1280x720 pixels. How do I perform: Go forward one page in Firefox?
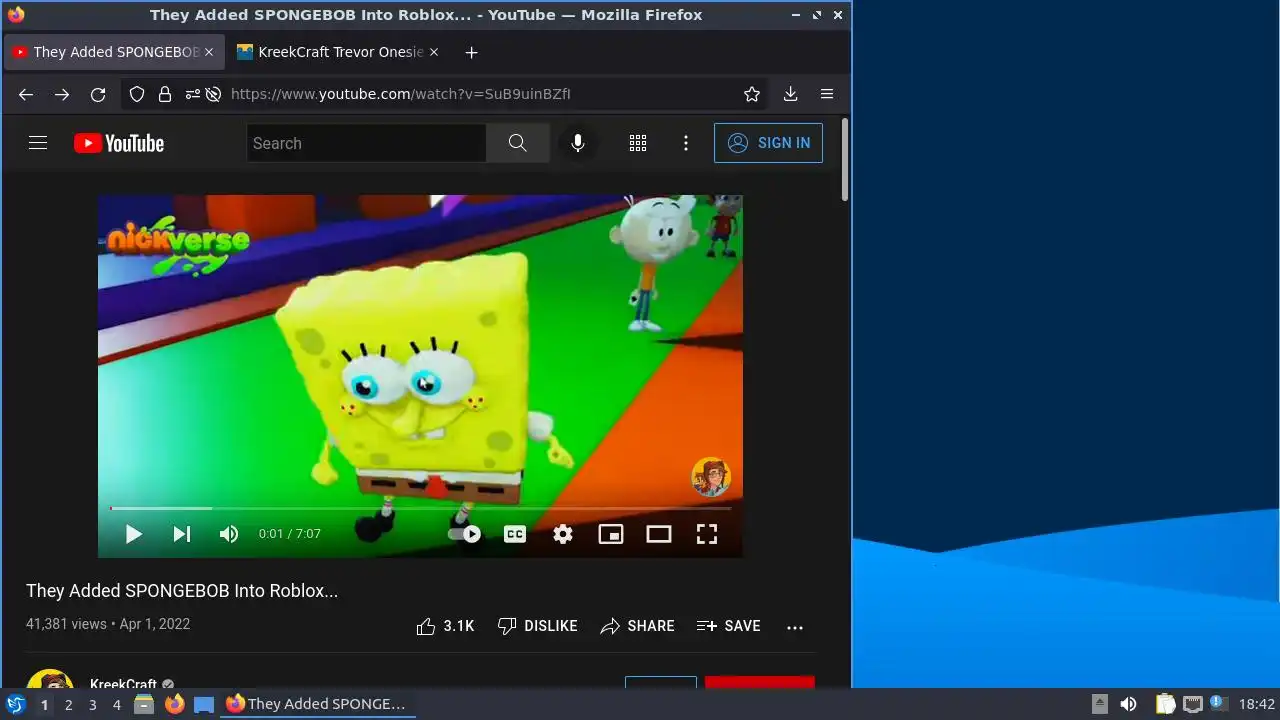tap(62, 94)
